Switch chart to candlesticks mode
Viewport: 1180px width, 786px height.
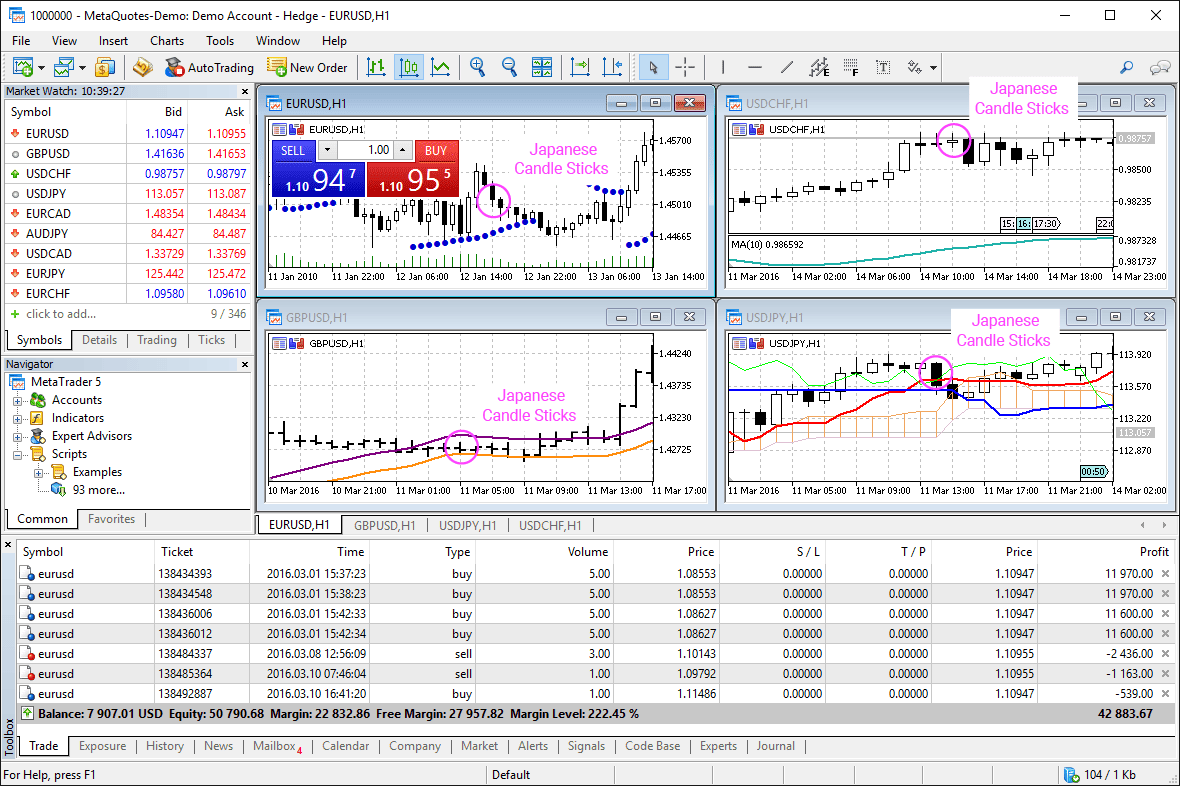tap(409, 68)
